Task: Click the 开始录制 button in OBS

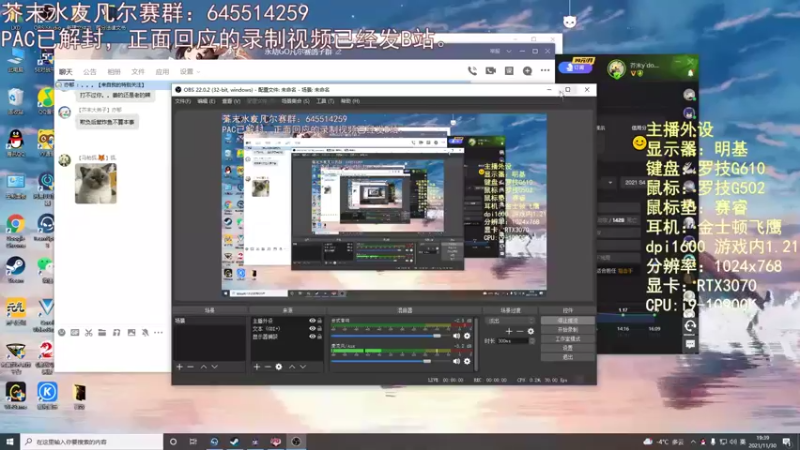Action: click(567, 330)
